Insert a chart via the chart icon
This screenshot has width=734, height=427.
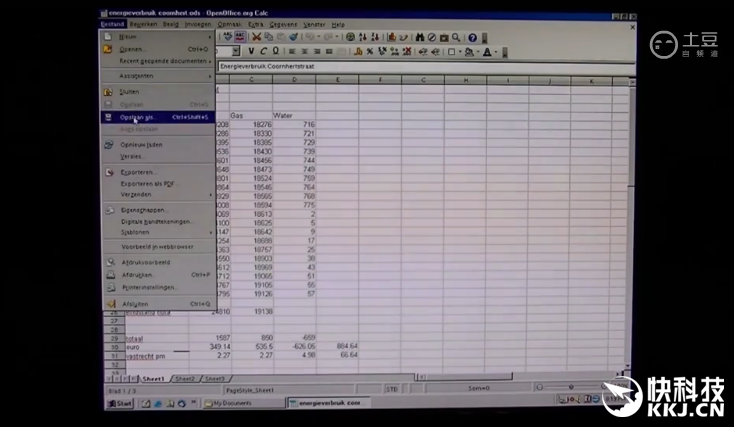pyautogui.click(x=392, y=37)
